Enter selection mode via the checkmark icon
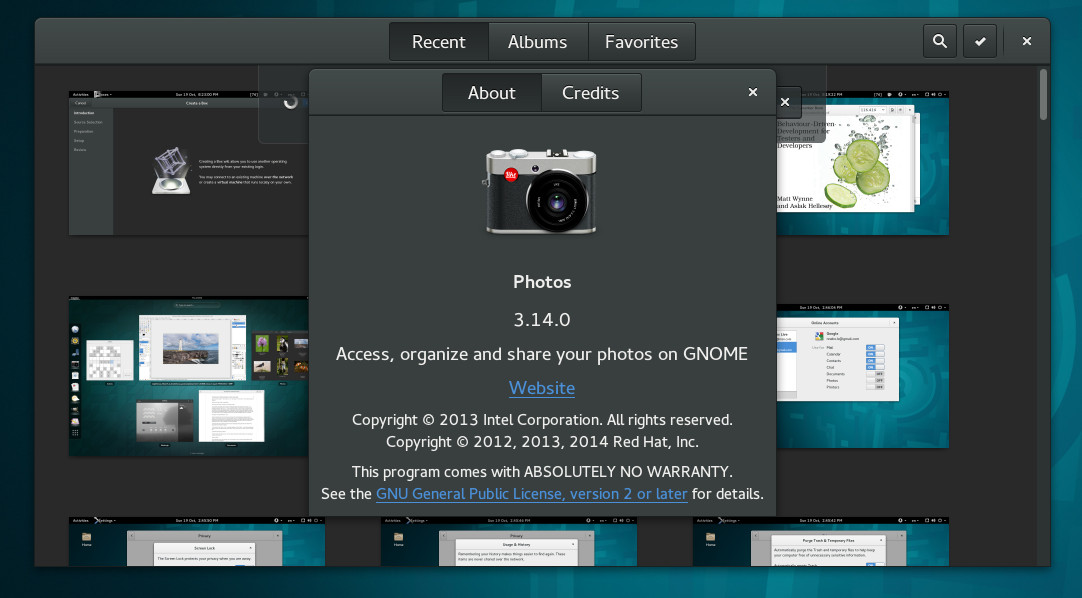This screenshot has width=1082, height=598. point(980,41)
